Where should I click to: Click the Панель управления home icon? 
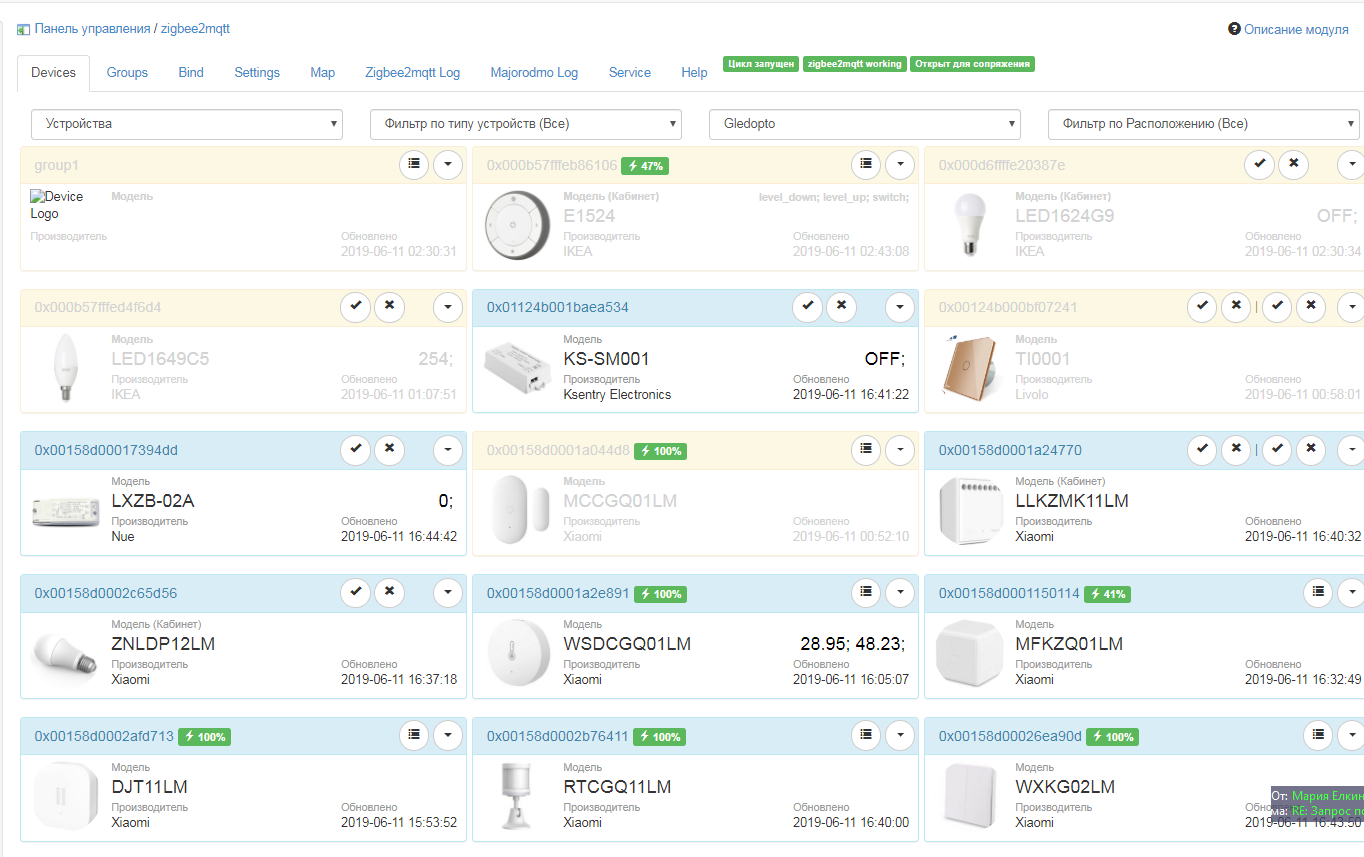pos(23,29)
